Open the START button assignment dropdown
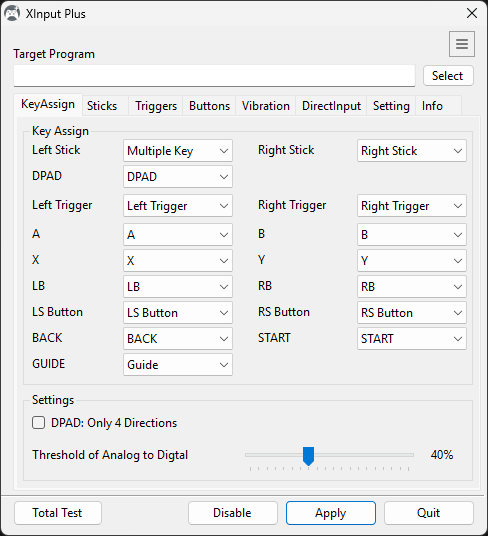The image size is (488, 536). coord(412,338)
